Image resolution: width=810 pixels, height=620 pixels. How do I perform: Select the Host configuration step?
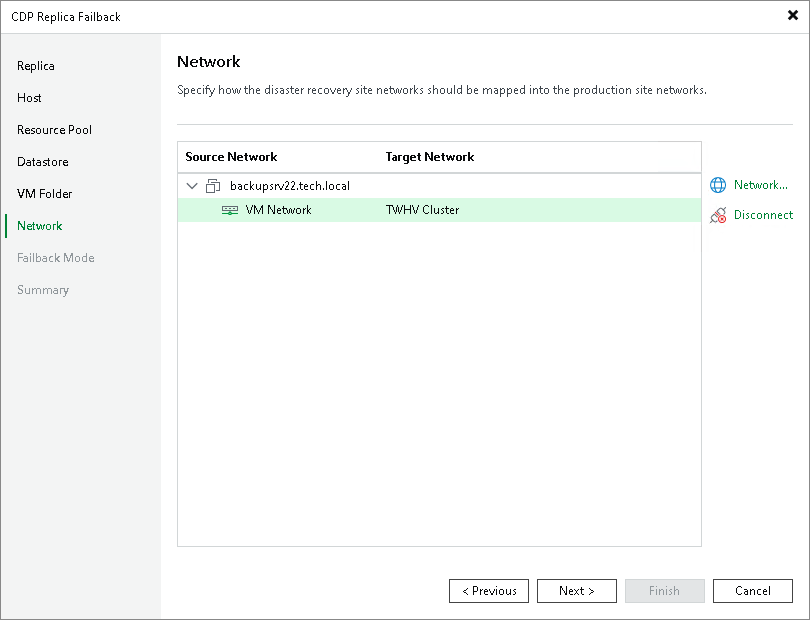[29, 97]
